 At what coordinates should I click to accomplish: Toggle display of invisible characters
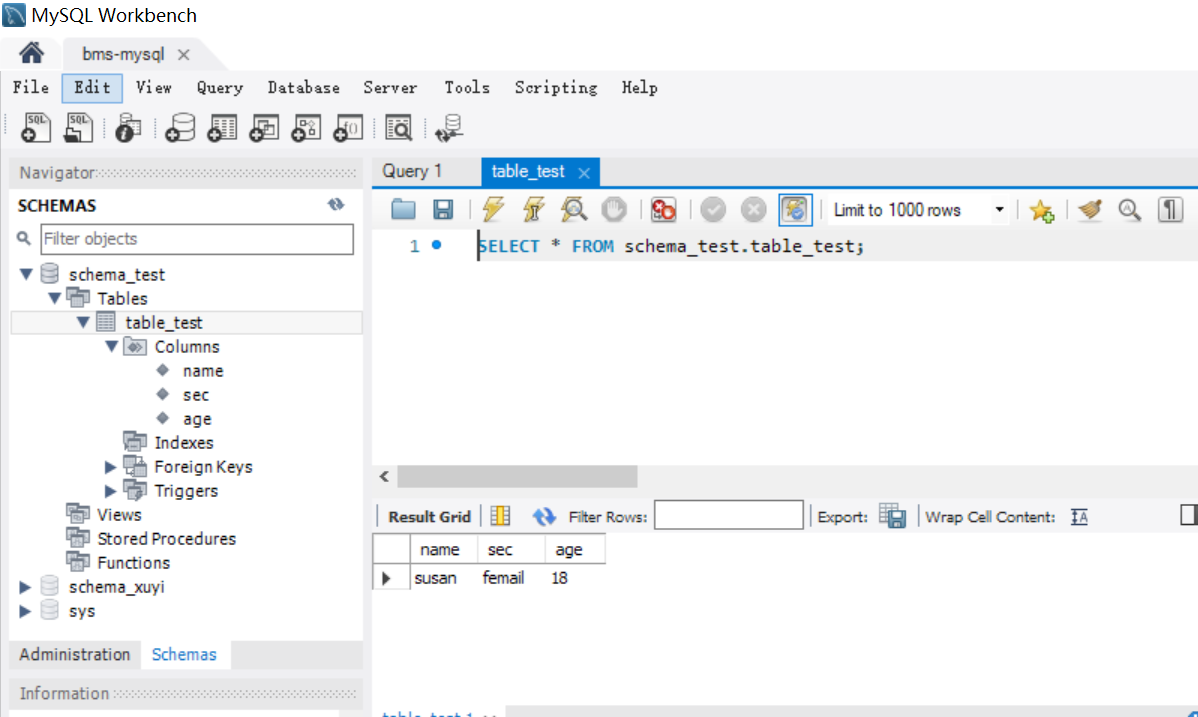[x=1170, y=209]
